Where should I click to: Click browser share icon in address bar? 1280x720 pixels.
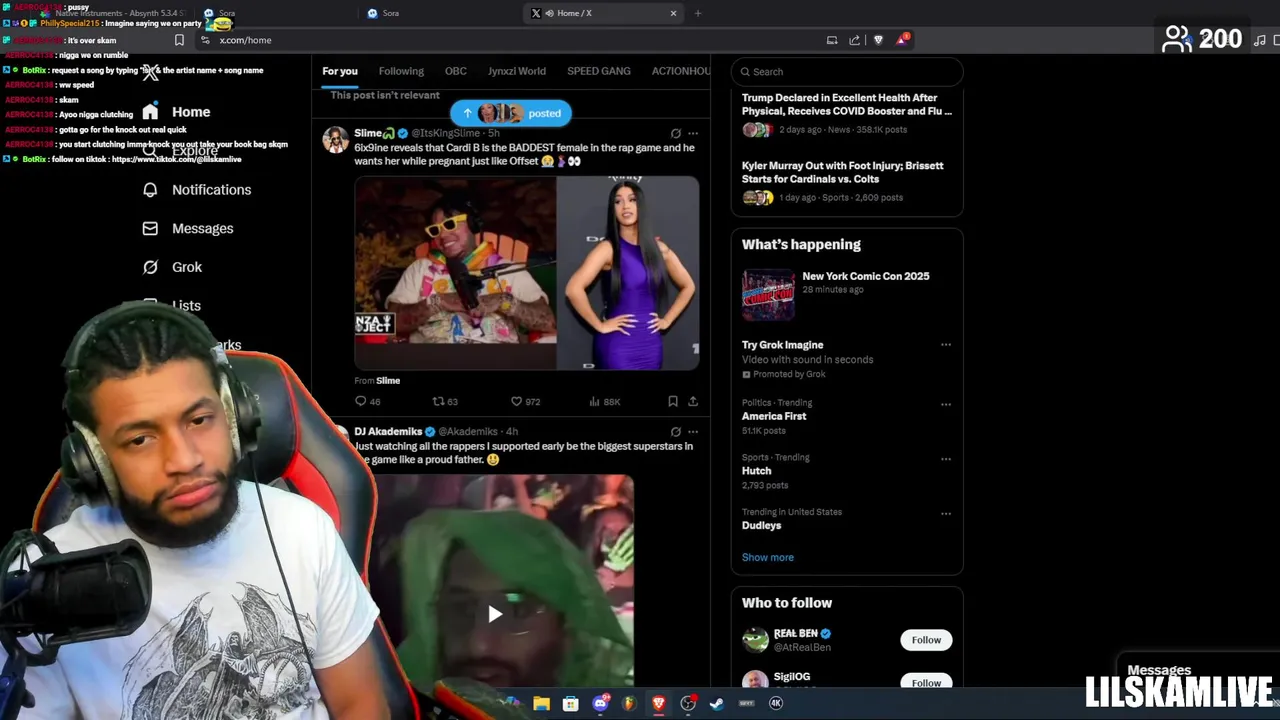point(855,40)
